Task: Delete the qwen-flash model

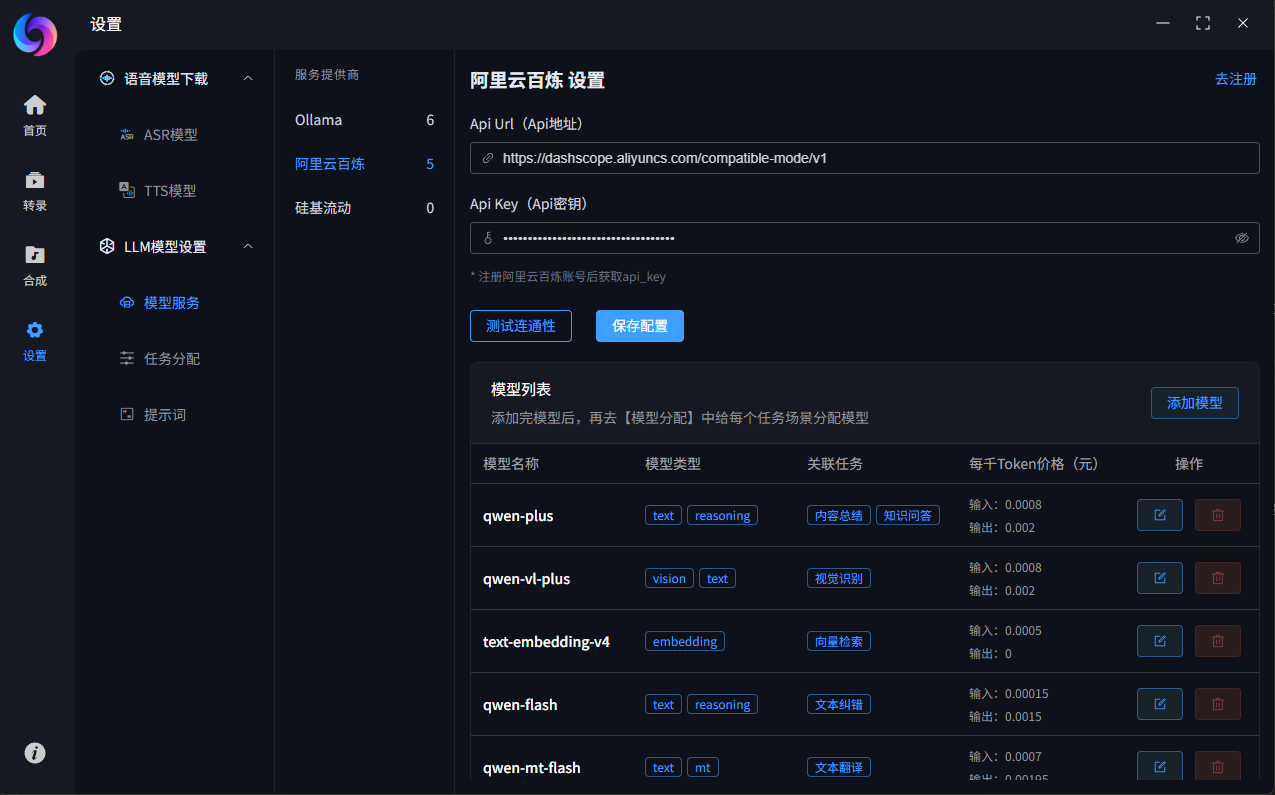Action: coord(1218,704)
